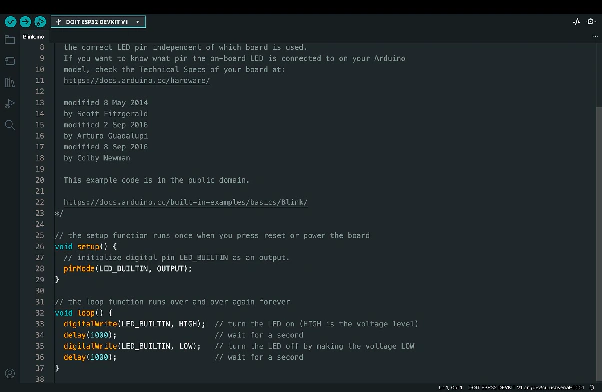This screenshot has height=392, width=602.
Task: Click the "by Arturo Guadalupi" line
Action: pos(106,136)
